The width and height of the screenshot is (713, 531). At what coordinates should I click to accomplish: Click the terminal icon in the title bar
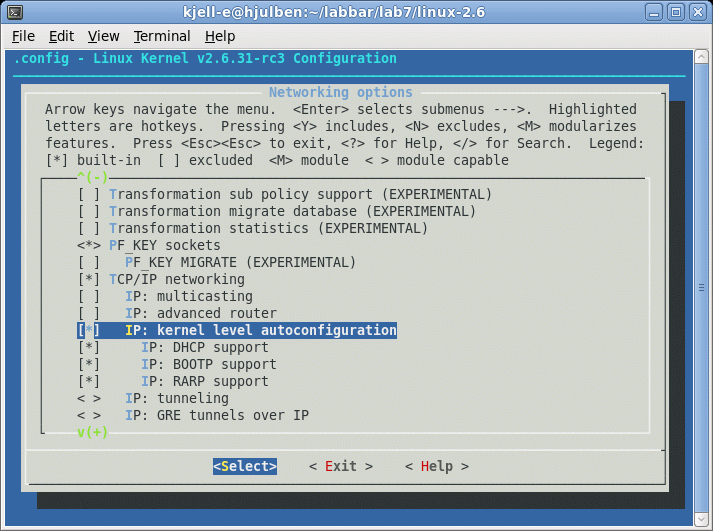(x=15, y=12)
